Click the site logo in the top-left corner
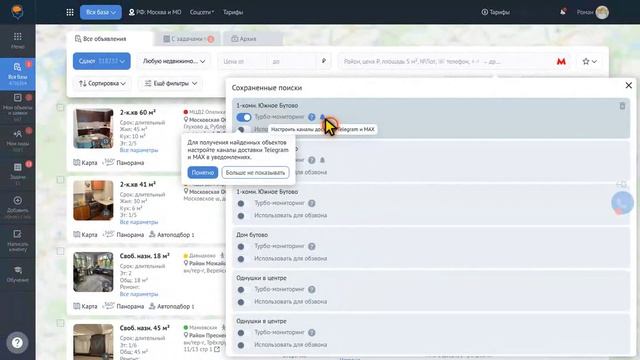This screenshot has width=640, height=360. point(17,11)
